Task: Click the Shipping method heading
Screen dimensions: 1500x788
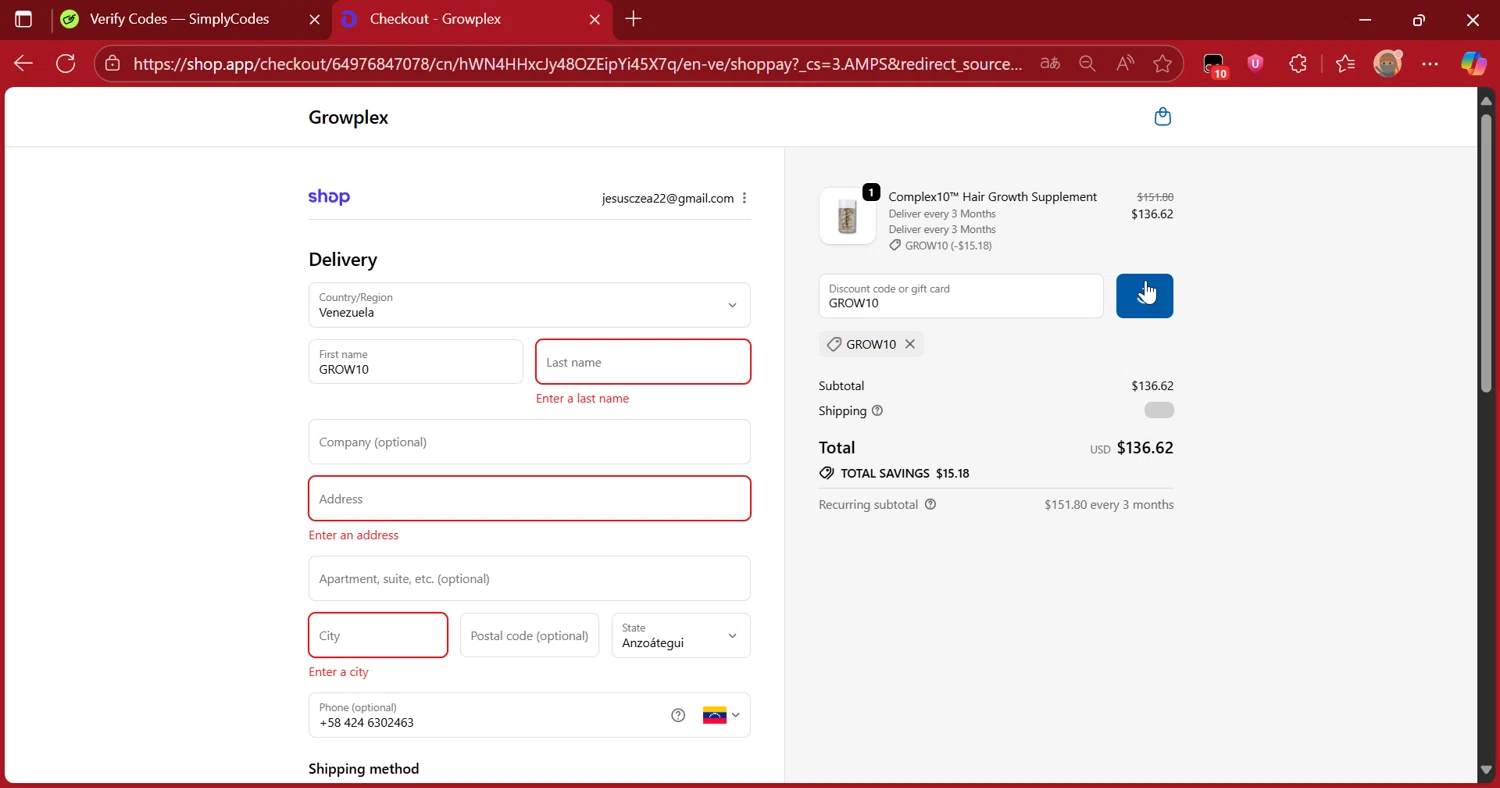Action: (364, 769)
